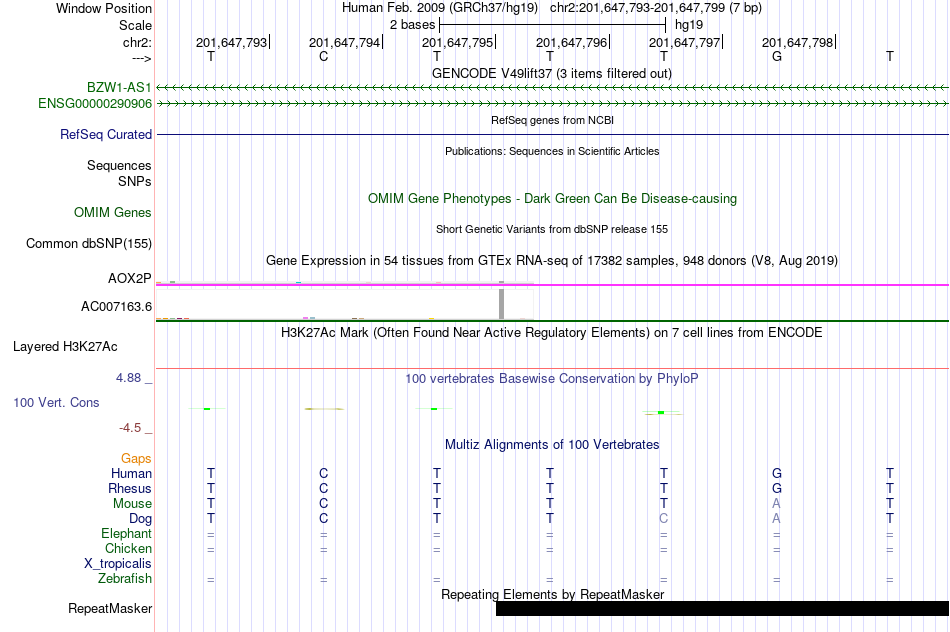Click the hg19 scale label
950x632 pixels.
pyautogui.click(x=689, y=25)
